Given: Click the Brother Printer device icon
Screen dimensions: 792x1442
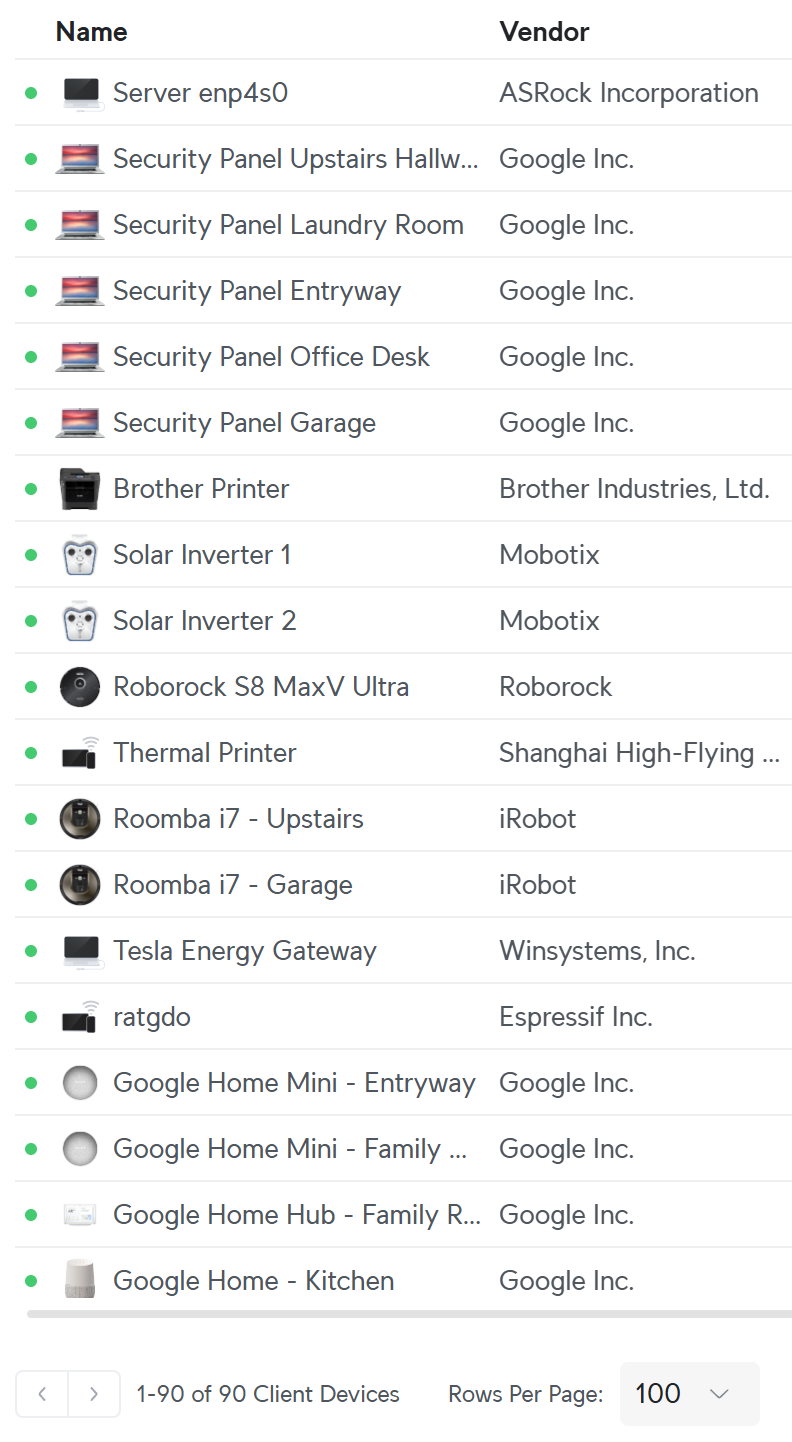Looking at the screenshot, I should (x=80, y=489).
